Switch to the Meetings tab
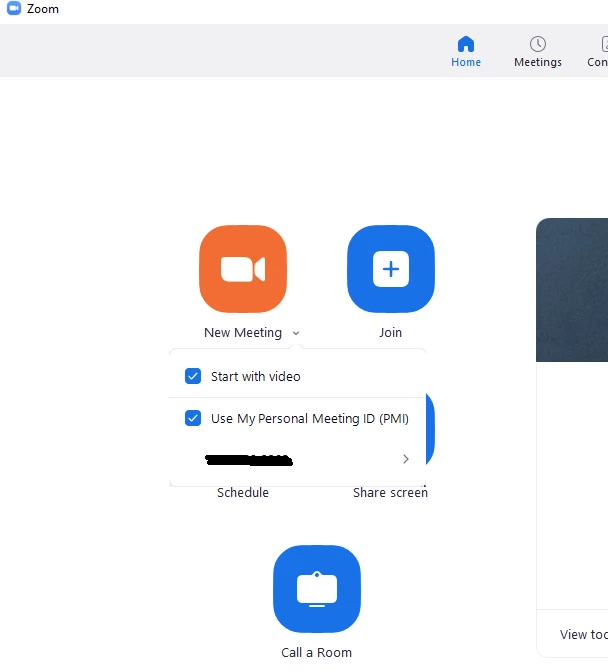 (538, 51)
